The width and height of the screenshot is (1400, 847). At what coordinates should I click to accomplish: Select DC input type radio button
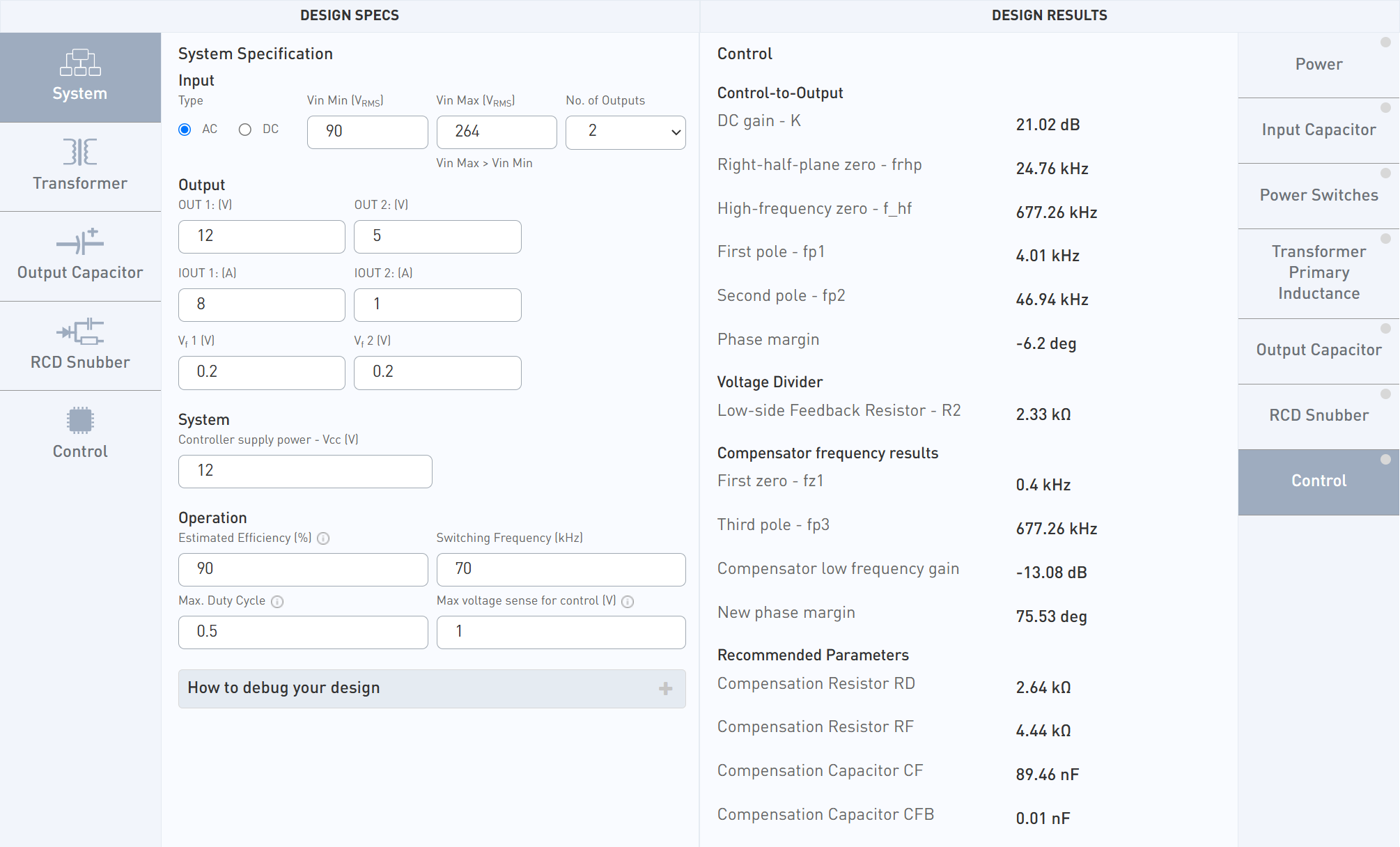click(x=245, y=130)
